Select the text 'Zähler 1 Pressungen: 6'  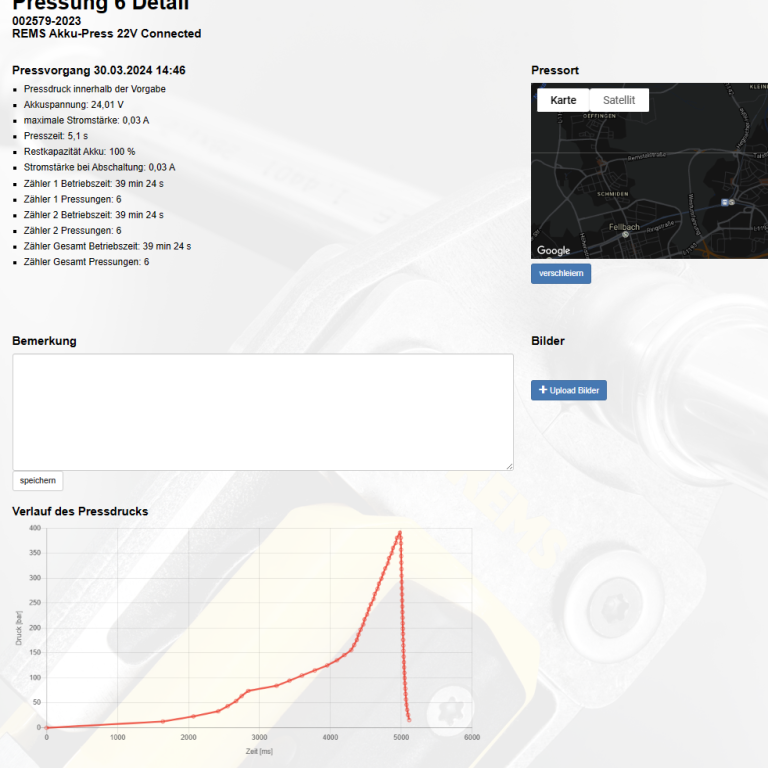72,199
